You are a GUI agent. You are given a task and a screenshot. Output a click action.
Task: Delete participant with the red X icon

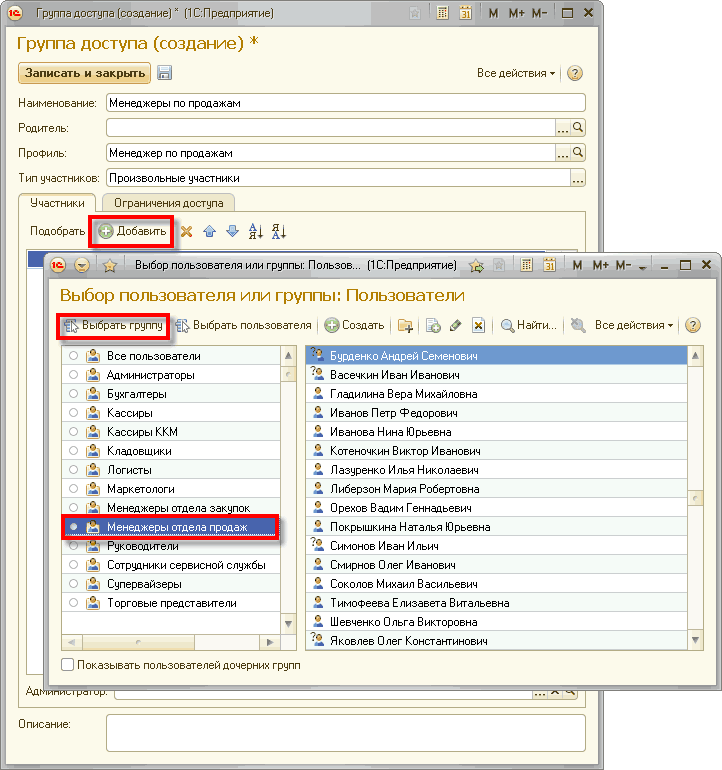(x=186, y=231)
